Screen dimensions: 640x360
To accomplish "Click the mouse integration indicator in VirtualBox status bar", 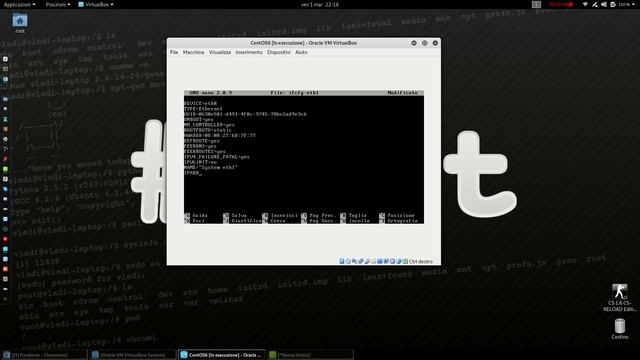I will (x=399, y=261).
